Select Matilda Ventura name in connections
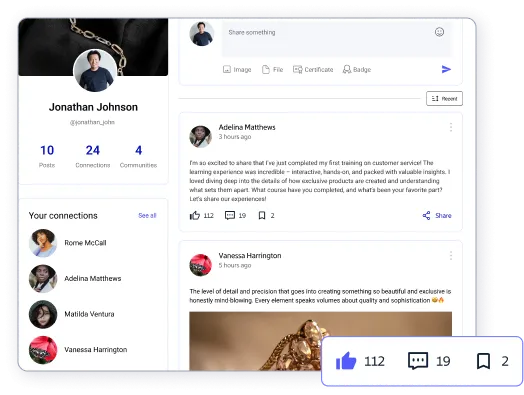524x395 pixels. [x=89, y=314]
